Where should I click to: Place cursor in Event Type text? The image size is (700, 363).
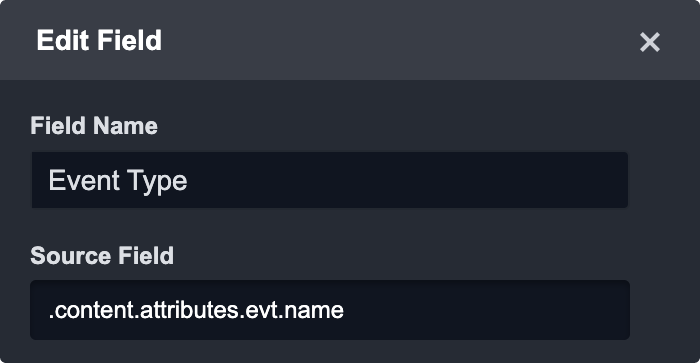(118, 181)
